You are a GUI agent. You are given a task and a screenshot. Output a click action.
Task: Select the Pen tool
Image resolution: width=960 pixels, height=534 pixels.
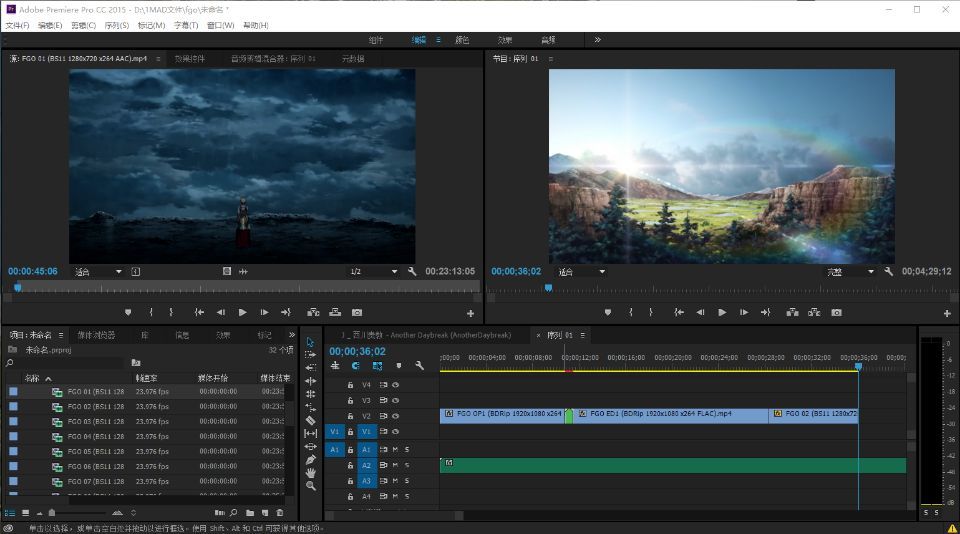pyautogui.click(x=310, y=459)
